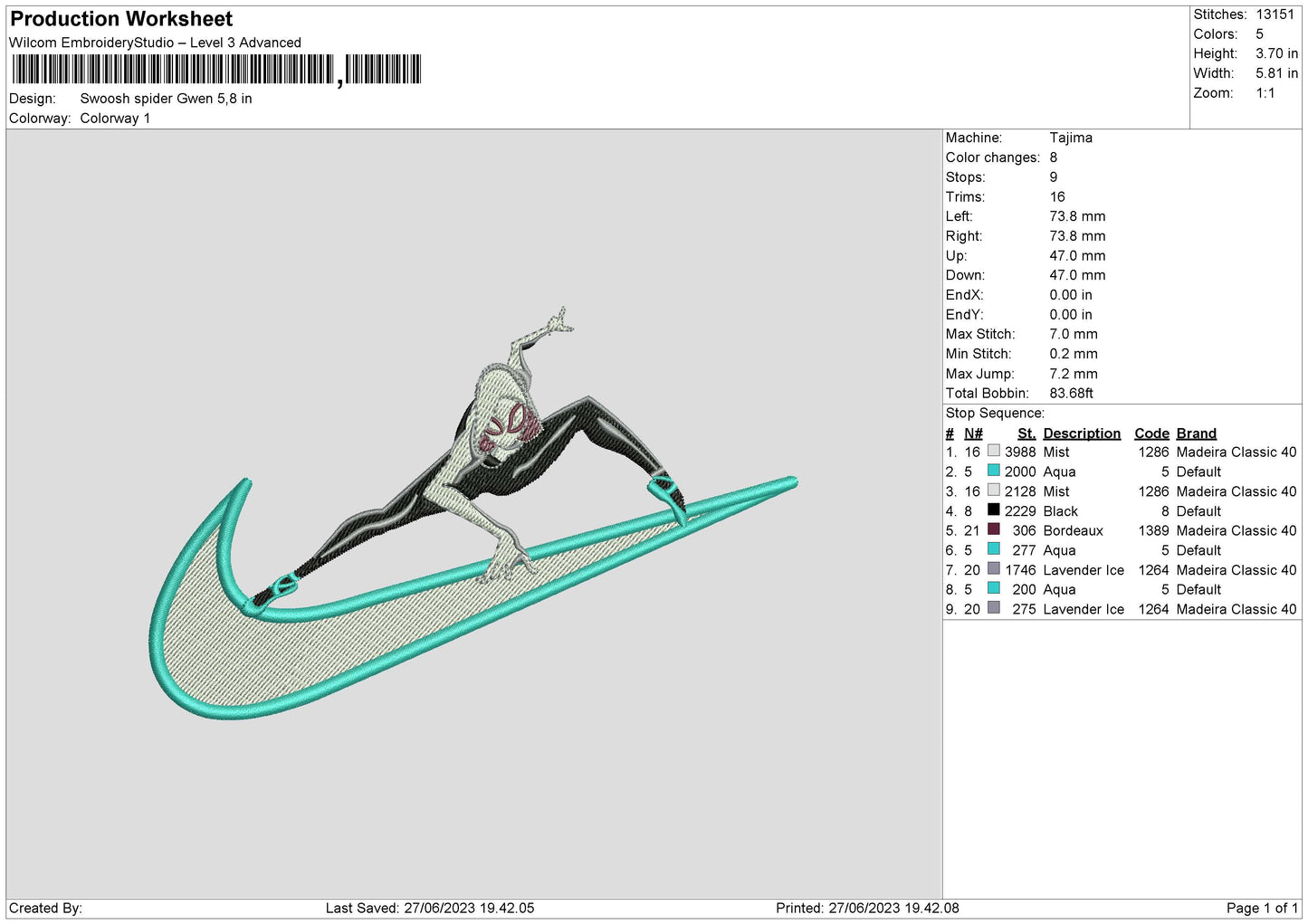Screen dimensions: 1308x924
Task: Click the Page 1 of 1 footer text
Action: coord(1261,908)
